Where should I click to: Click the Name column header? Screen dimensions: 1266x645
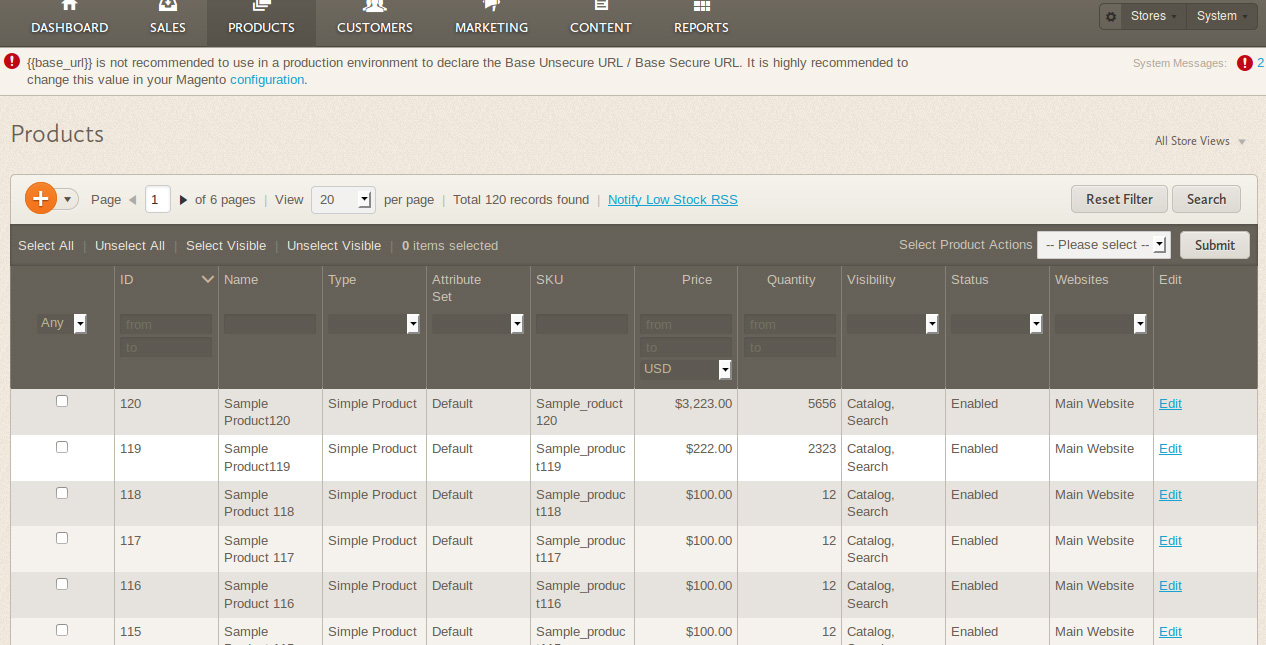241,280
